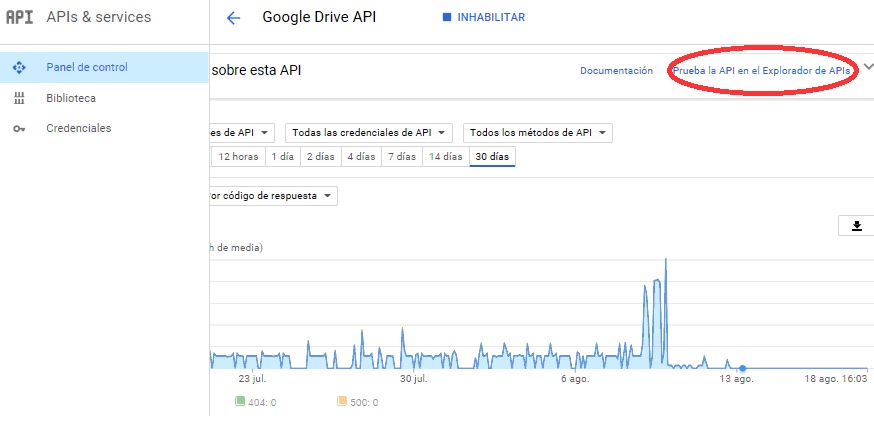Click the Panel de control dashboard icon

click(x=19, y=67)
